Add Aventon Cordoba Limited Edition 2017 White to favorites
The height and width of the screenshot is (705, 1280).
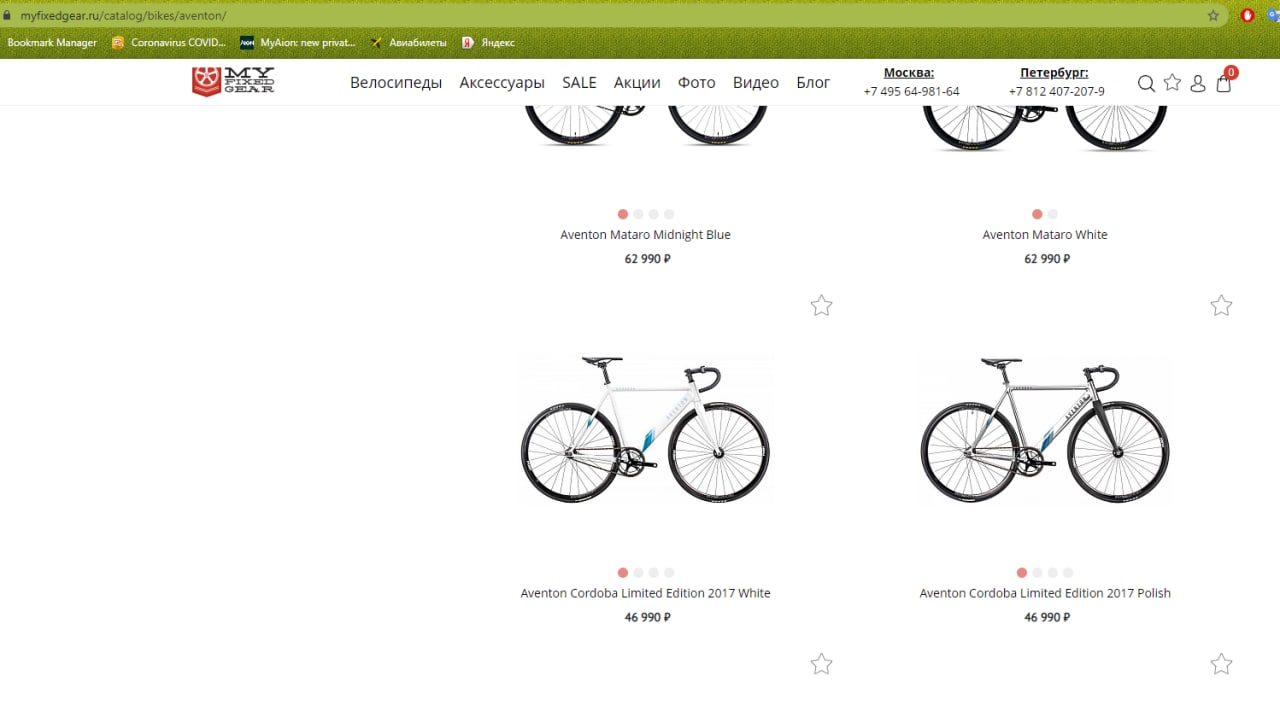point(821,305)
